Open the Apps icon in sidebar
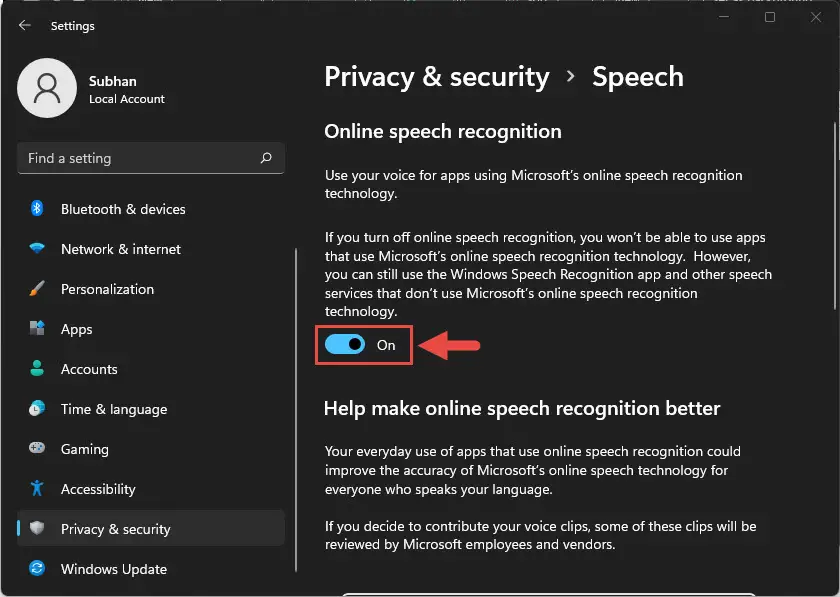The image size is (840, 597). click(37, 328)
